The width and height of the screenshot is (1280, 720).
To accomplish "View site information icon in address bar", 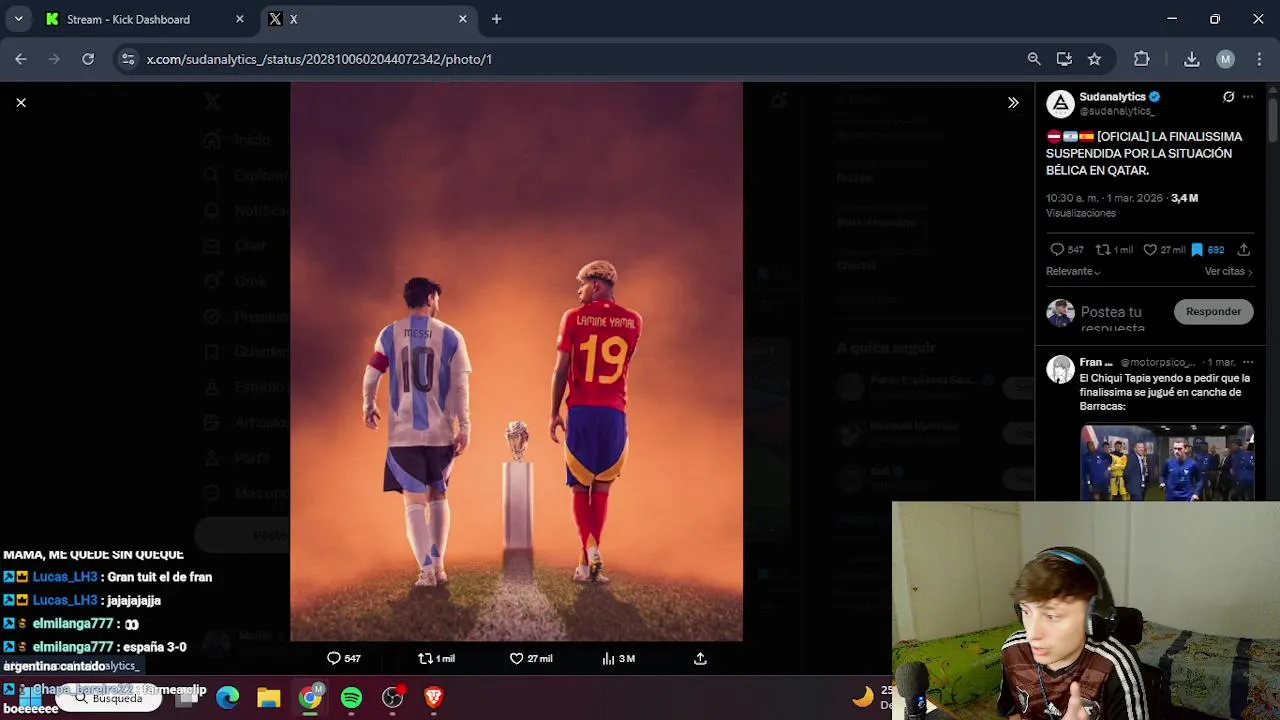I will [128, 59].
